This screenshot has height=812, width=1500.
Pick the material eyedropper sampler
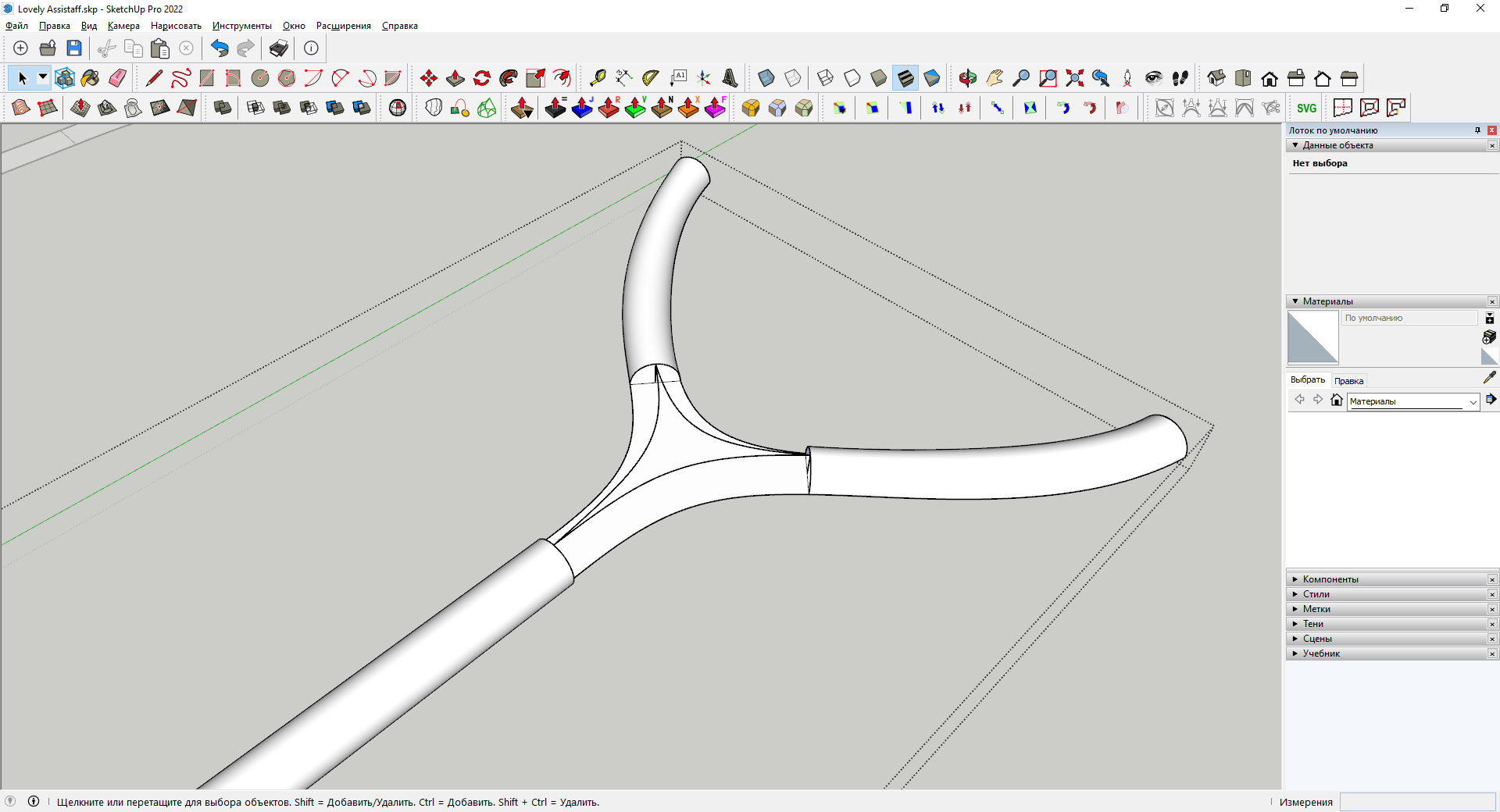1489,378
